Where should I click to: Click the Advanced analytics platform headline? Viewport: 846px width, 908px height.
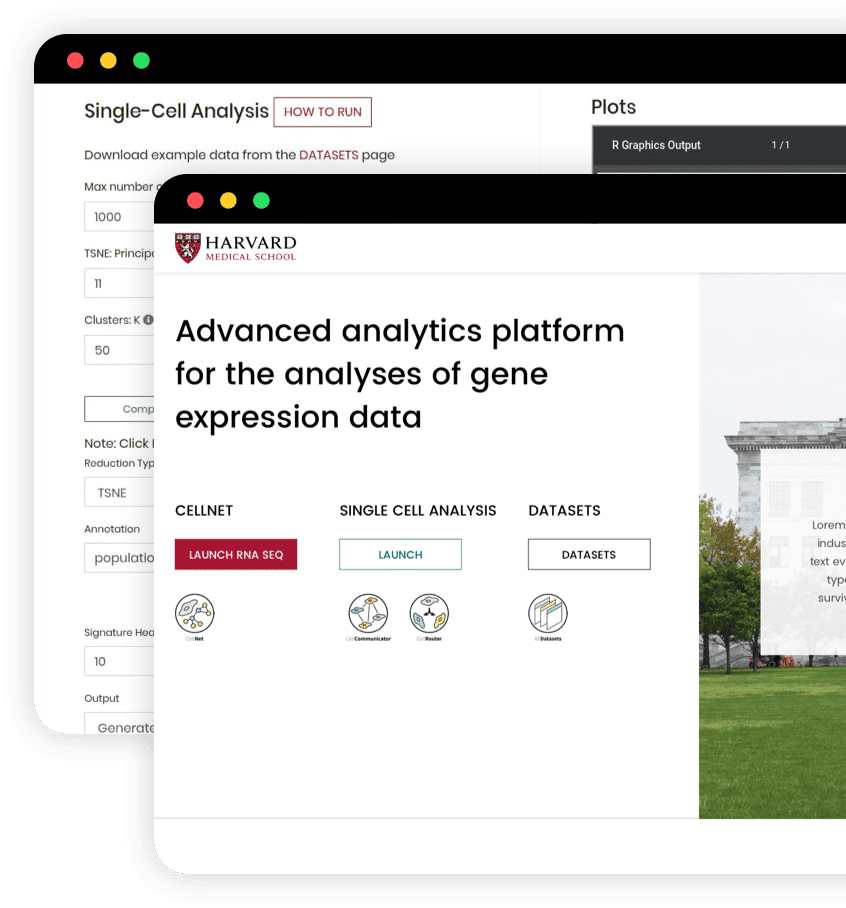pos(400,374)
